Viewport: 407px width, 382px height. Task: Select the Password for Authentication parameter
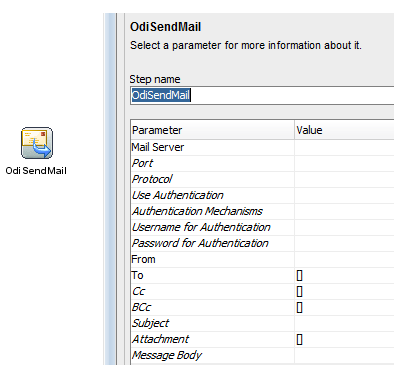(212, 243)
